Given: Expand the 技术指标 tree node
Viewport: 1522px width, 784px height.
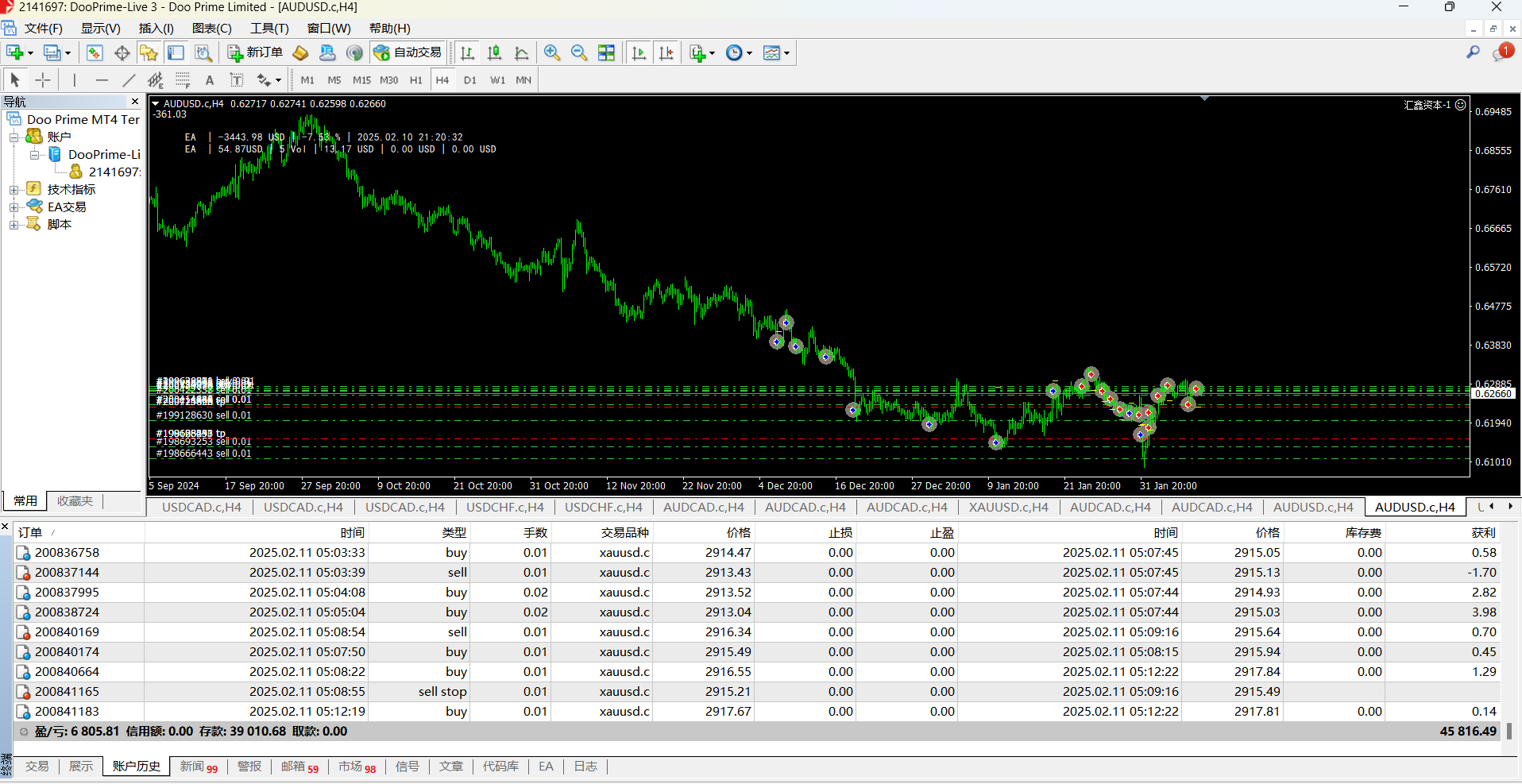Looking at the screenshot, I should pyautogui.click(x=14, y=190).
